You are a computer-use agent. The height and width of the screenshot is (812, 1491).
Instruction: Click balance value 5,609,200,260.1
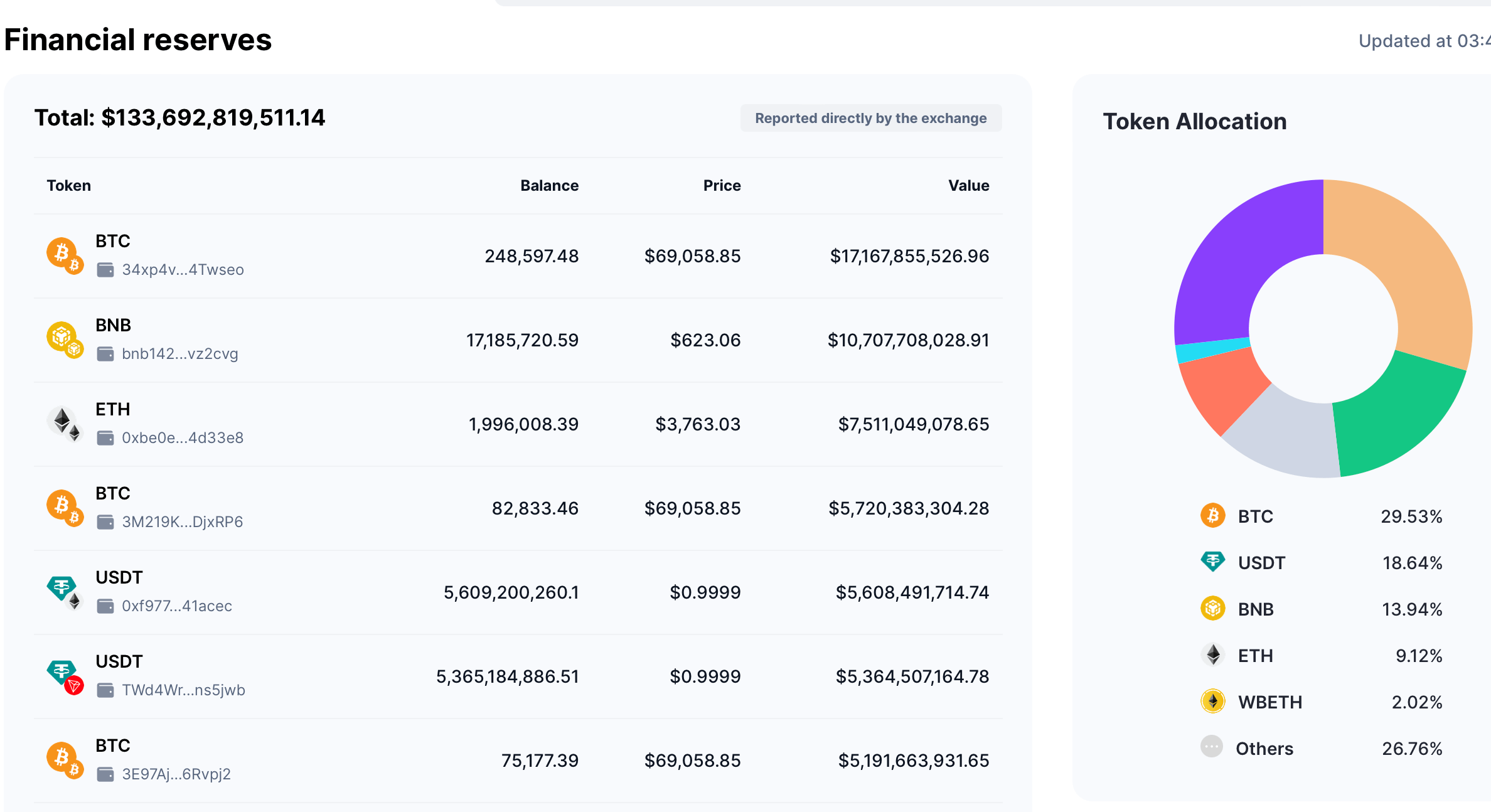pos(511,592)
